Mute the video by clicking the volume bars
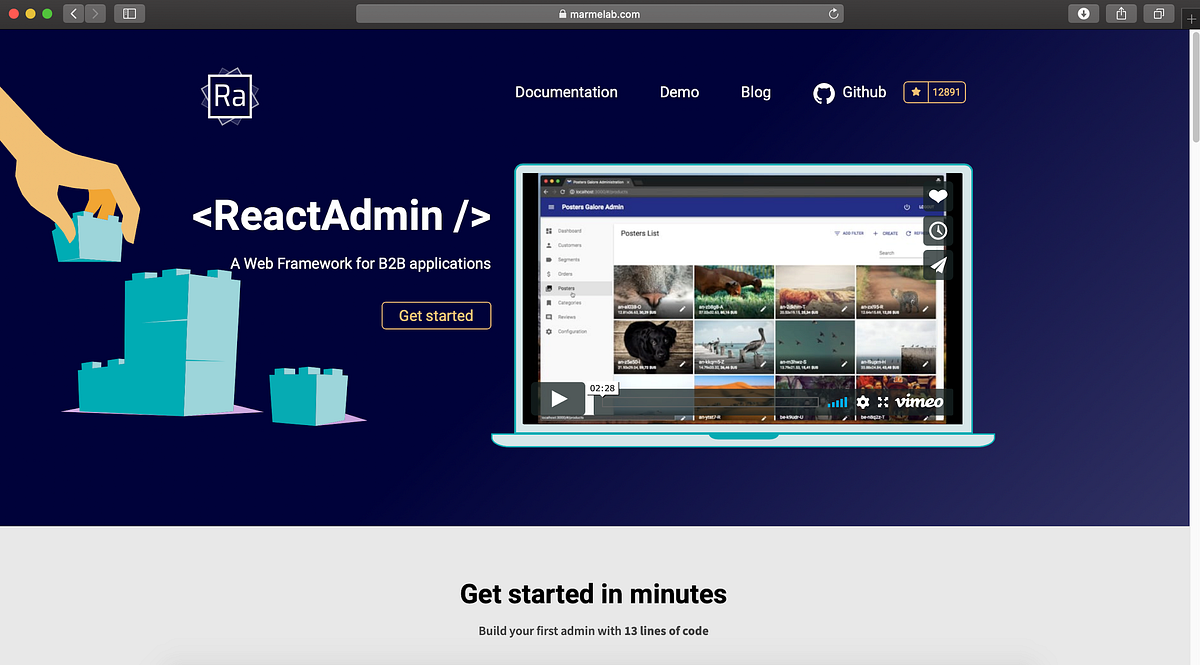This screenshot has height=665, width=1200. coord(838,401)
